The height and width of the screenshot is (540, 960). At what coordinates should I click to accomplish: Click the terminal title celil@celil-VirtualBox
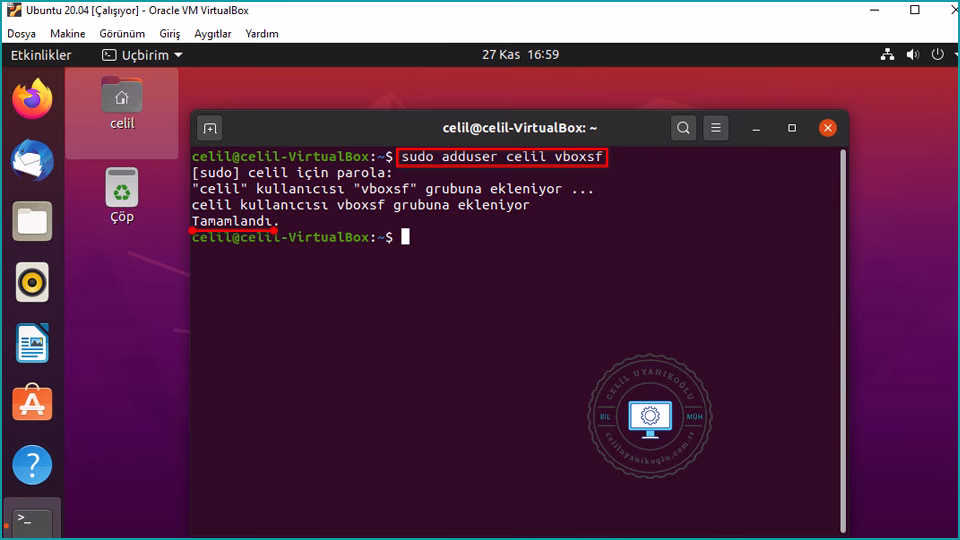(x=520, y=128)
